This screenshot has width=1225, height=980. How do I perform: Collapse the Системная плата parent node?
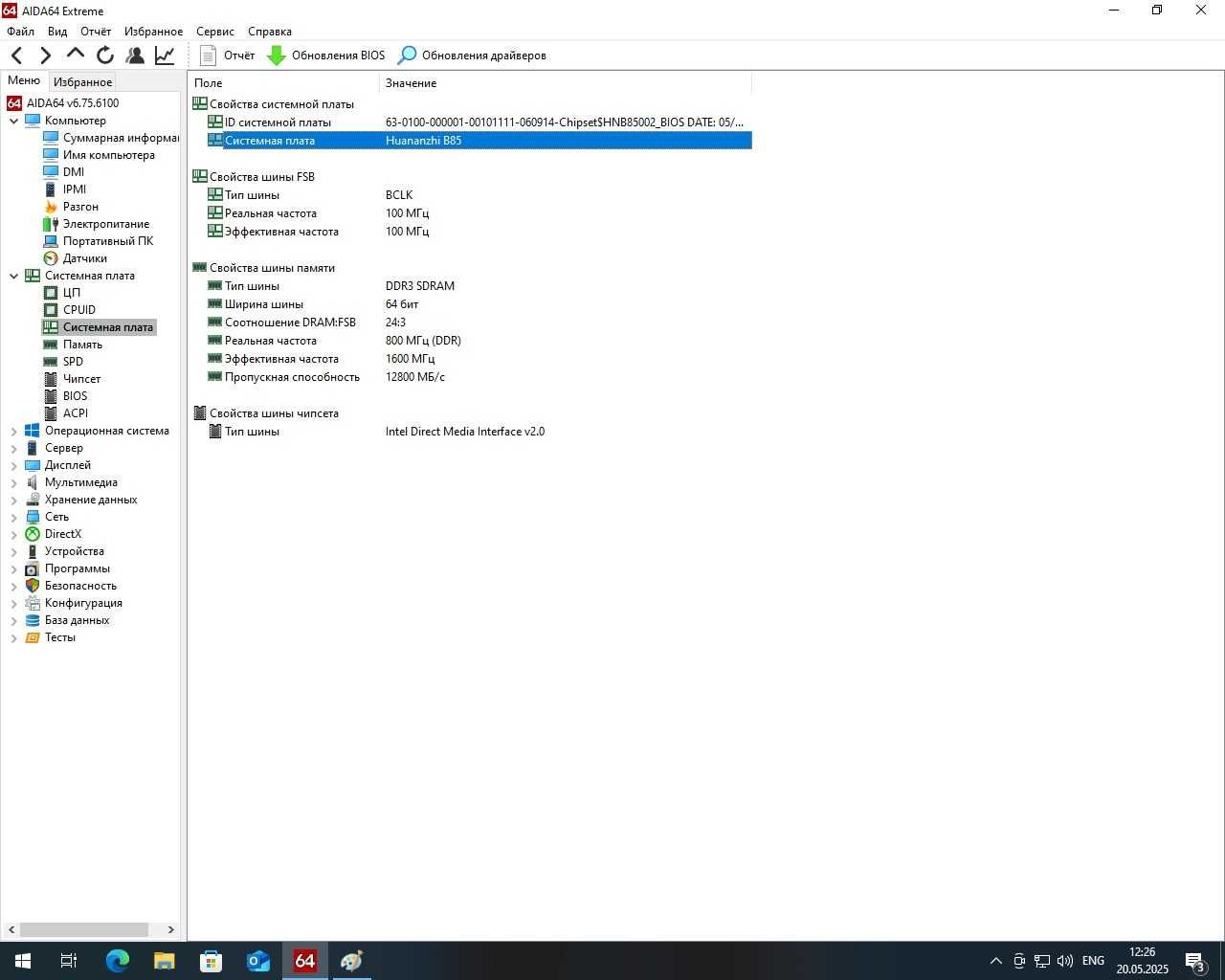pos(13,276)
